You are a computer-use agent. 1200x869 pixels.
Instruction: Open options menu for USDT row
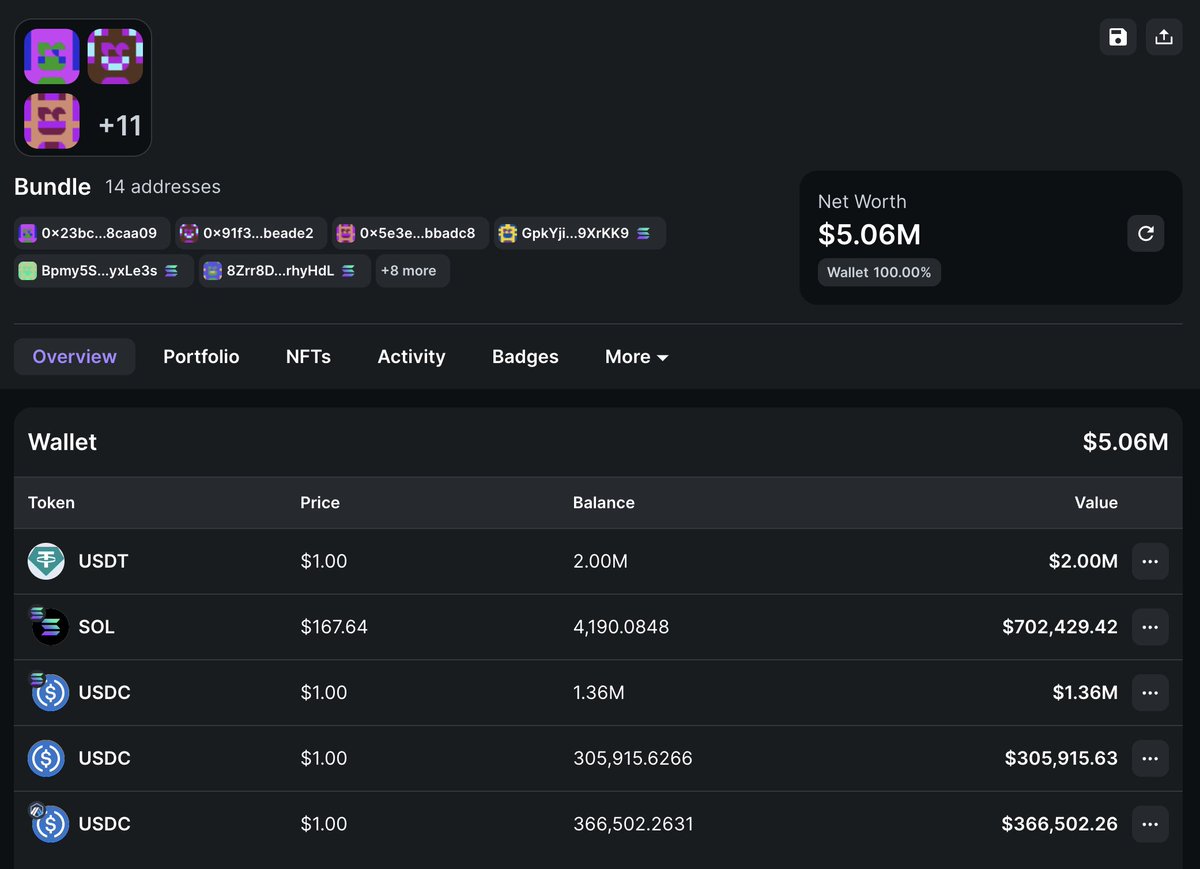pyautogui.click(x=1150, y=562)
